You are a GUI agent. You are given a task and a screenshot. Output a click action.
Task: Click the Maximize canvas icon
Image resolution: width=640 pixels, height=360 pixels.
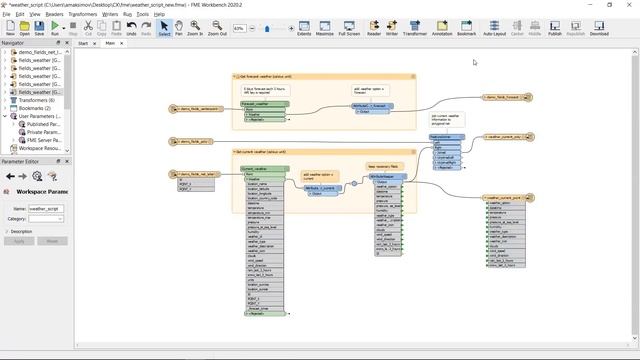point(324,28)
